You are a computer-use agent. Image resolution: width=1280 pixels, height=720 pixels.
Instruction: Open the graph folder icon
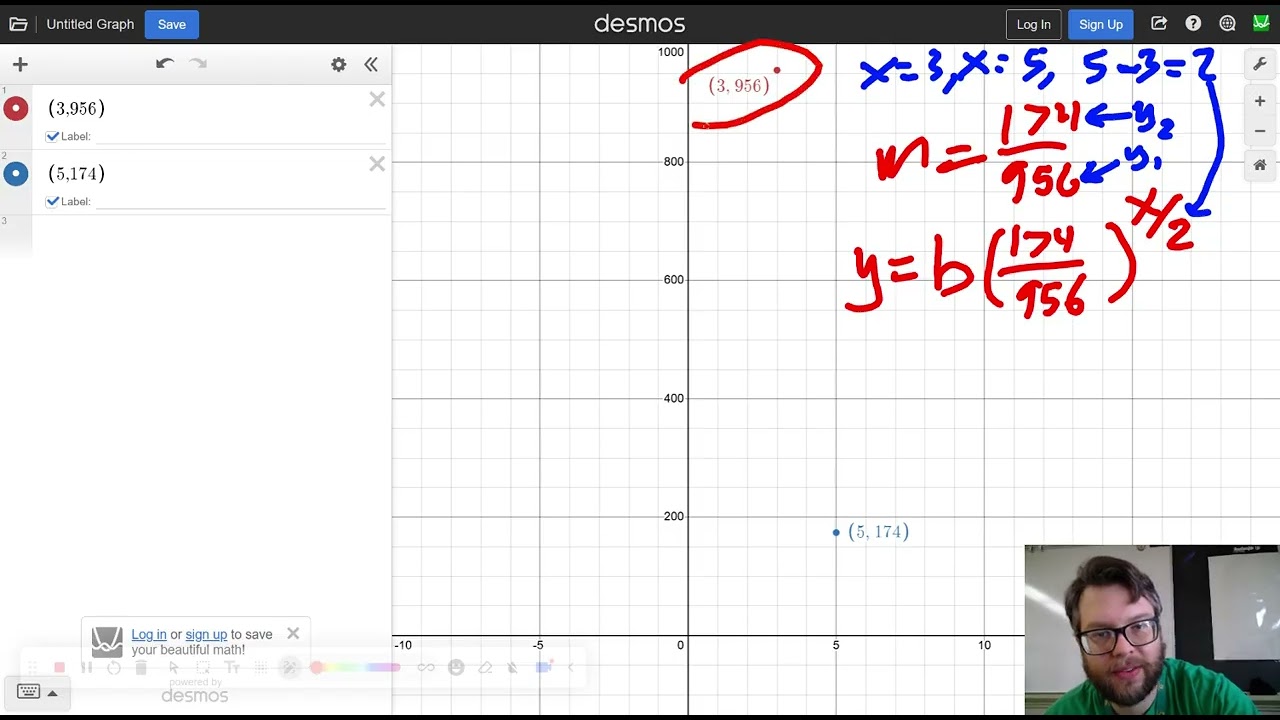pos(18,24)
